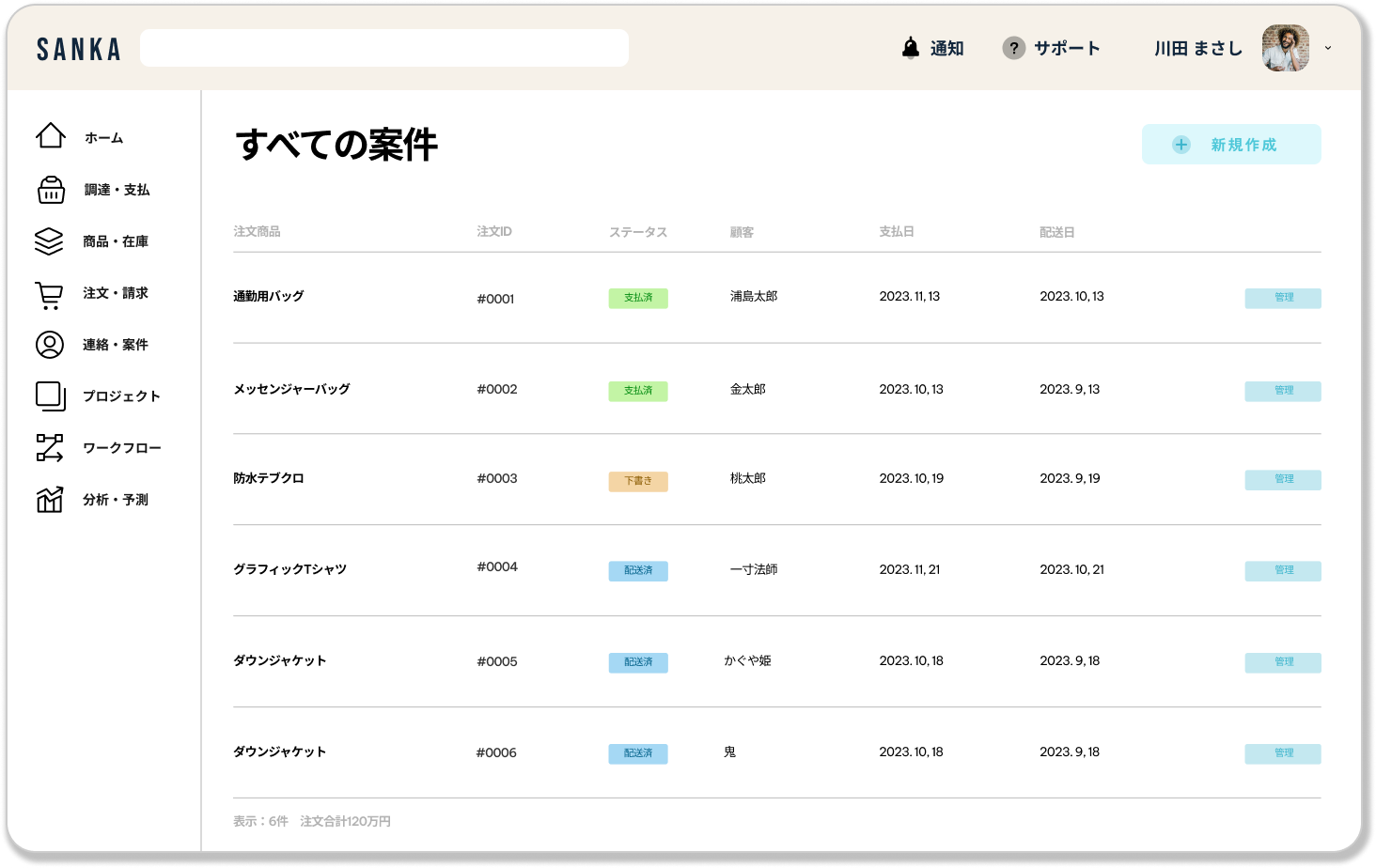Image resolution: width=1376 pixels, height=868 pixels.
Task: Expand the user account dropdown chevron
Action: (x=1328, y=48)
